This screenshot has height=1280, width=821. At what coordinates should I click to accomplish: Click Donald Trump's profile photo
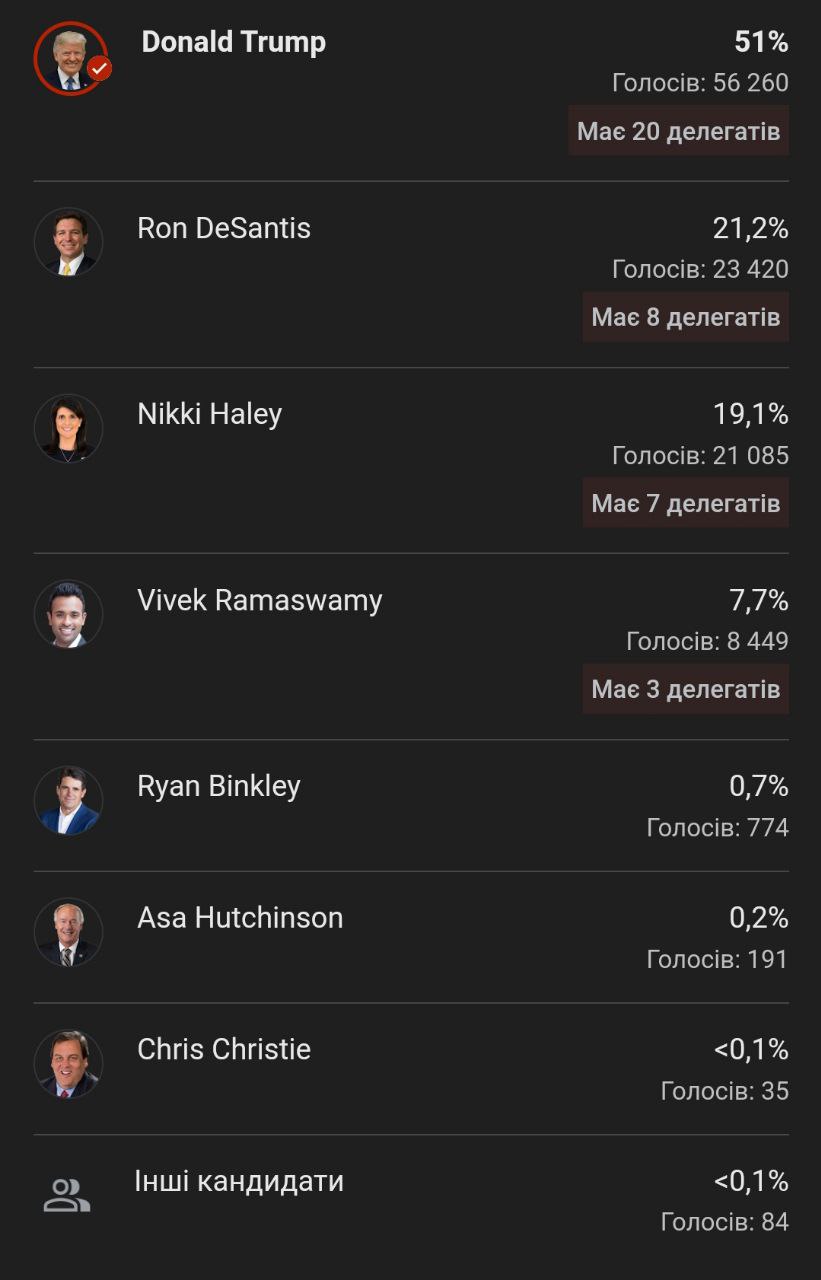coord(68,58)
